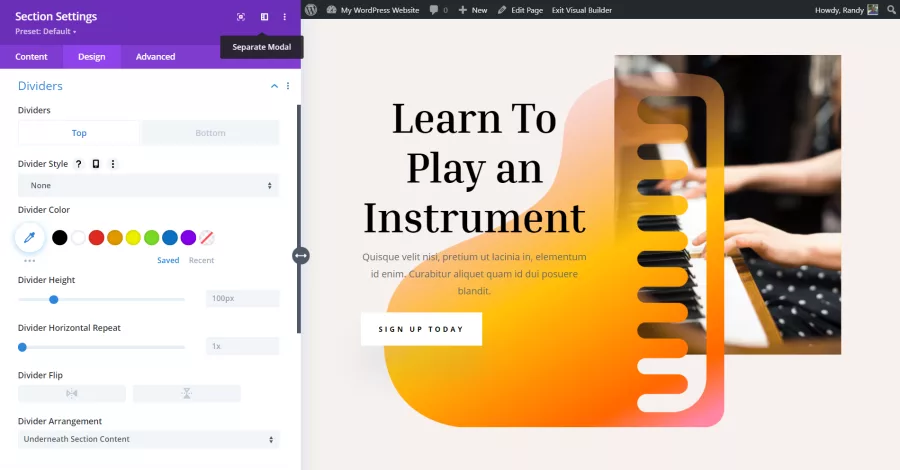
Task: Open the Divider Color eyedropper picker
Action: click(30, 237)
